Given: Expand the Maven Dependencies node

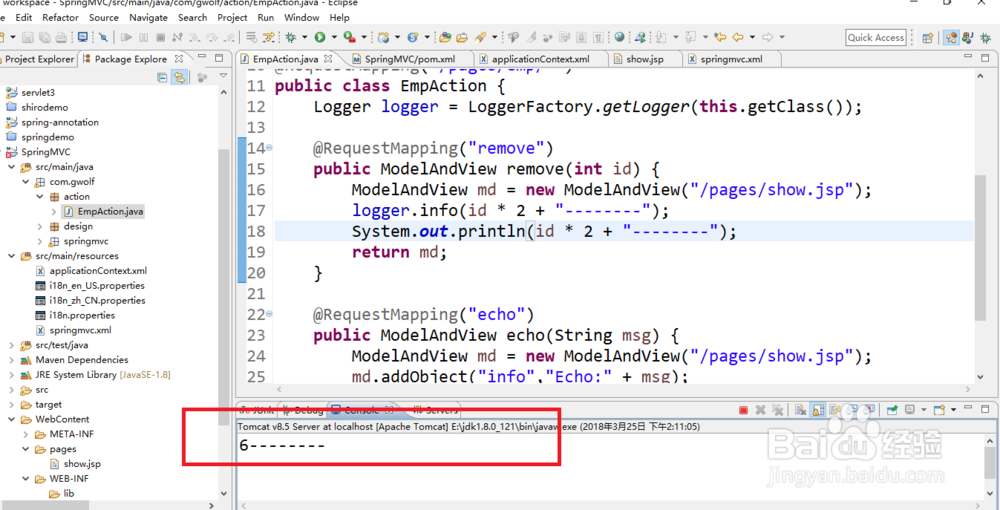Looking at the screenshot, I should click(12, 360).
